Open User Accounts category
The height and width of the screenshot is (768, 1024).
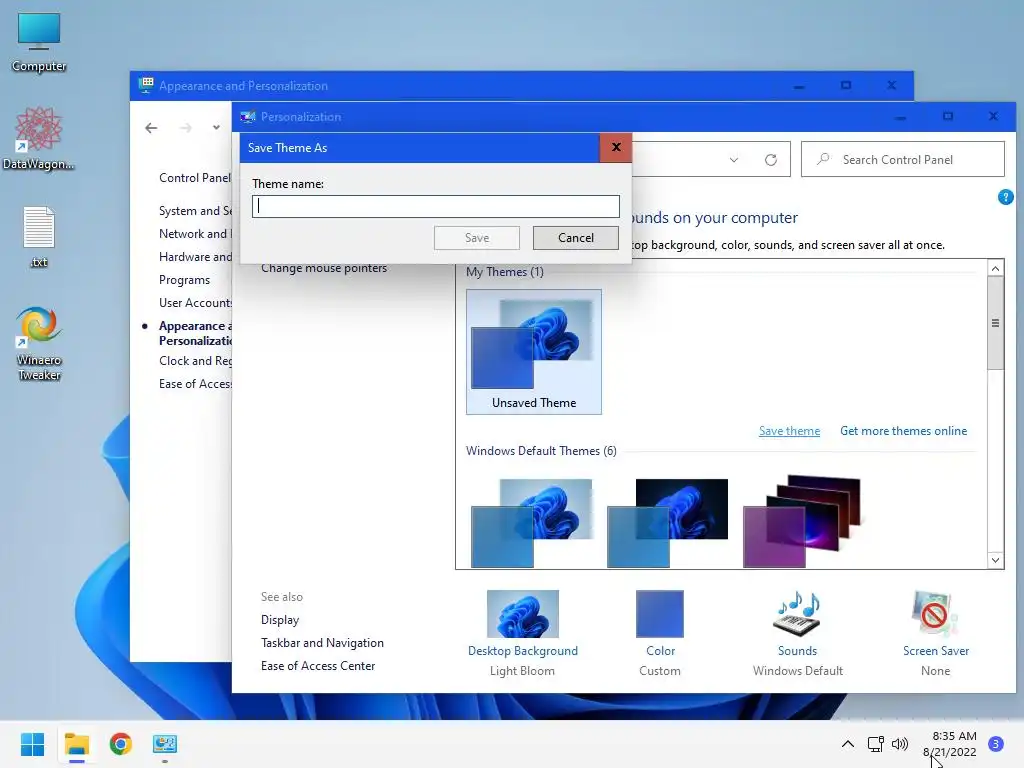click(x=195, y=303)
